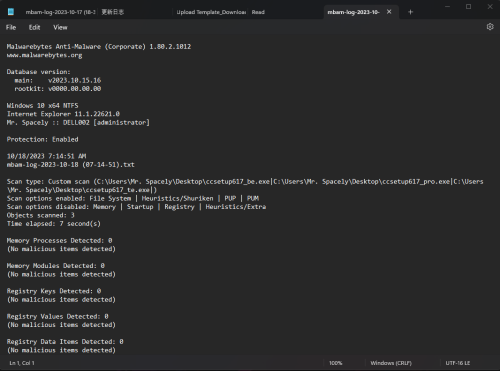This screenshot has width=500, height=371.
Task: Add a new tab with the plus button
Action: (410, 12)
